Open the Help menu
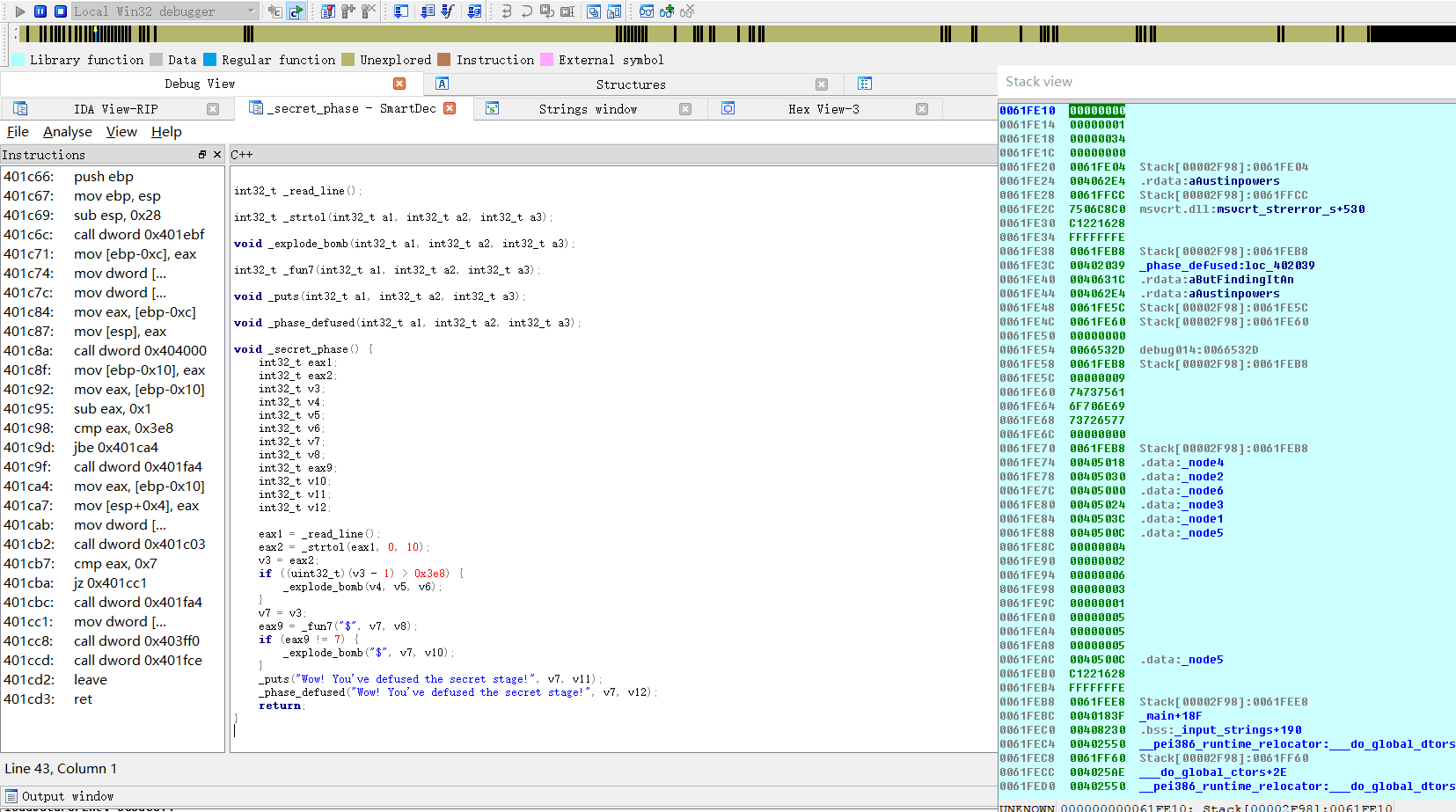 [x=166, y=132]
